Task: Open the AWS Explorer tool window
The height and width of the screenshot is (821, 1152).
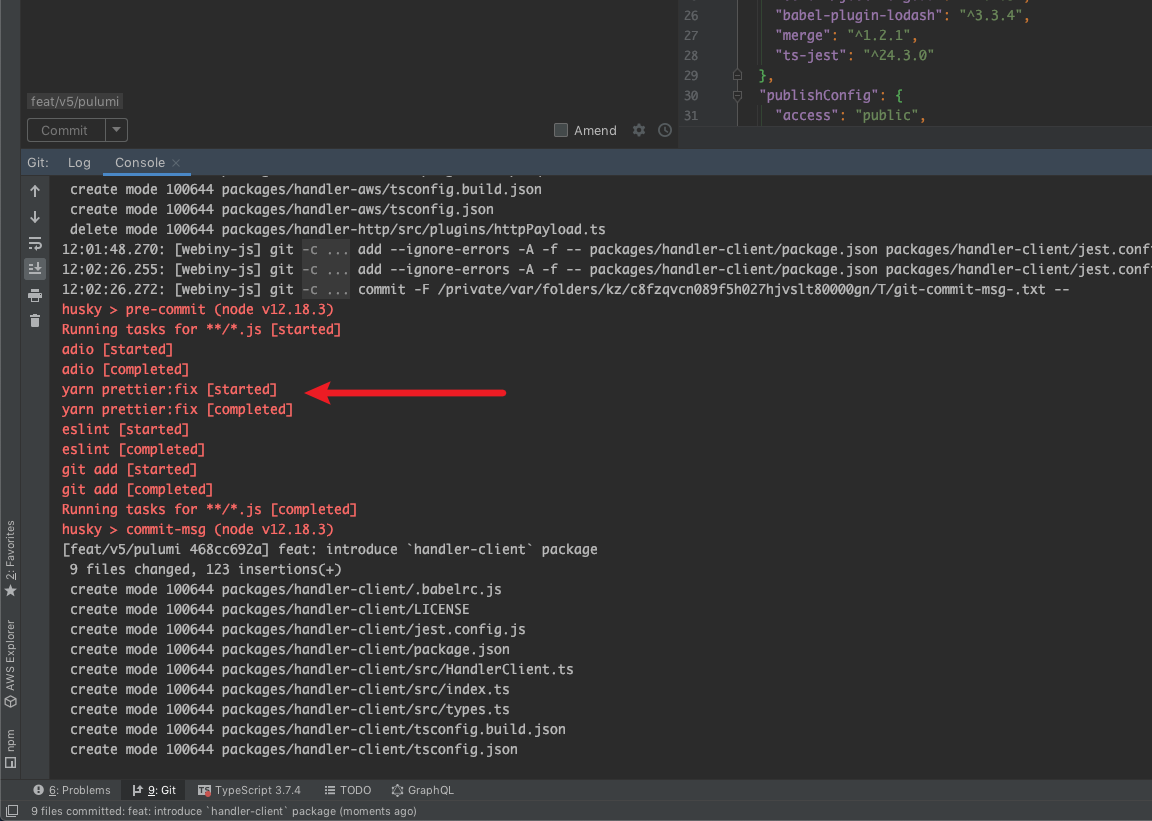Action: (10, 664)
